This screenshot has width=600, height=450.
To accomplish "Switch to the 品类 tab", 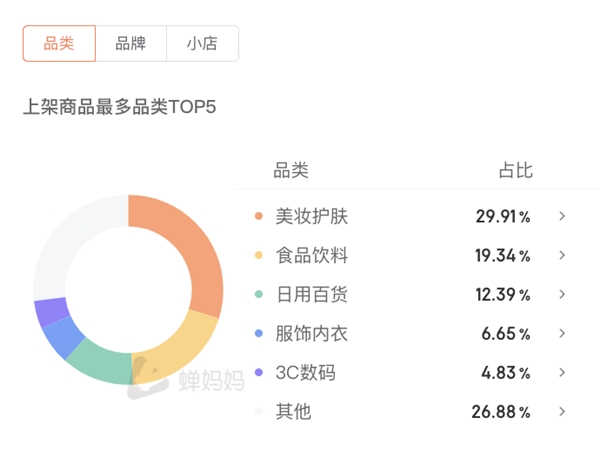I will click(59, 43).
